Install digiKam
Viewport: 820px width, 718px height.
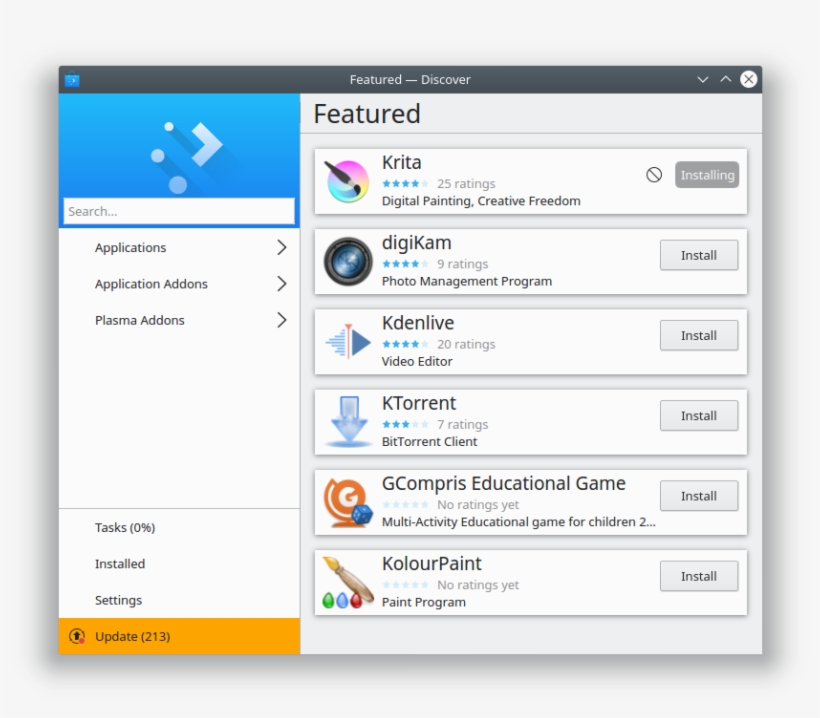coord(698,255)
